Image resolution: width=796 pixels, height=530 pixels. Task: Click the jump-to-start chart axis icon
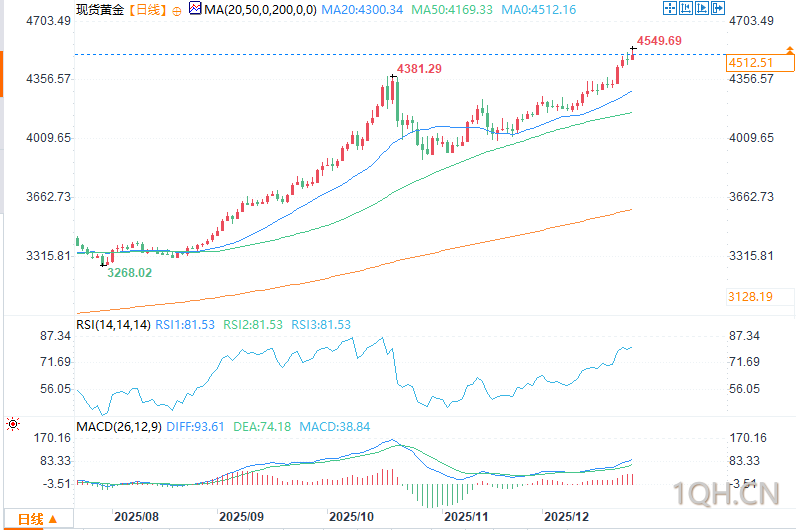click(686, 8)
